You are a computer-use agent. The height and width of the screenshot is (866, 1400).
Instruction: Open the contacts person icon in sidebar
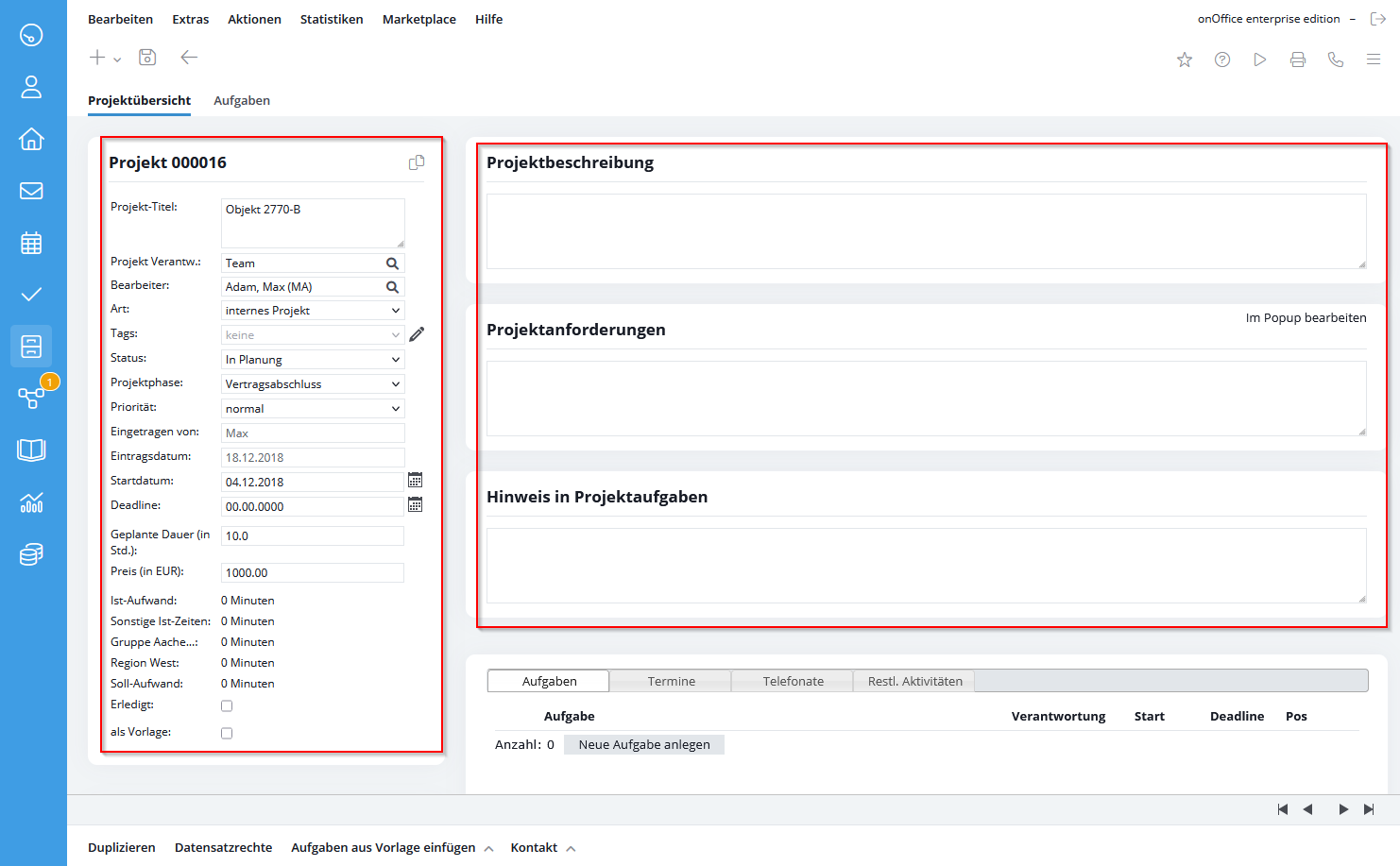pyautogui.click(x=31, y=87)
